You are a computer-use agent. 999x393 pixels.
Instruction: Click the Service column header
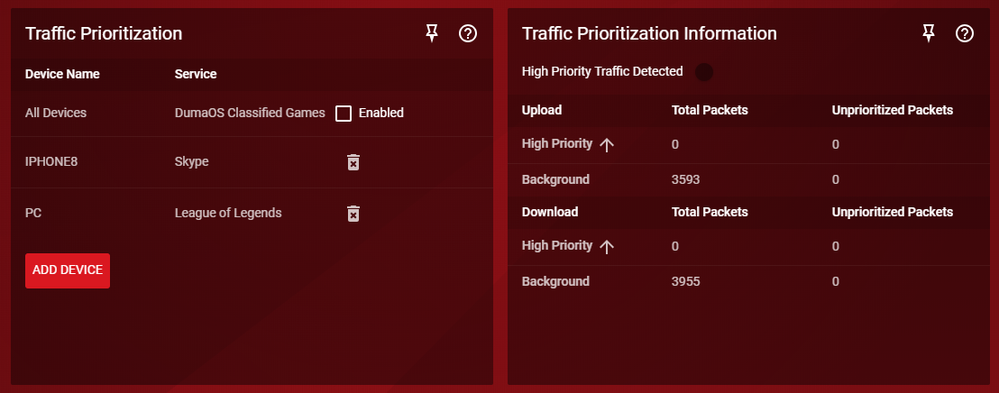[196, 74]
